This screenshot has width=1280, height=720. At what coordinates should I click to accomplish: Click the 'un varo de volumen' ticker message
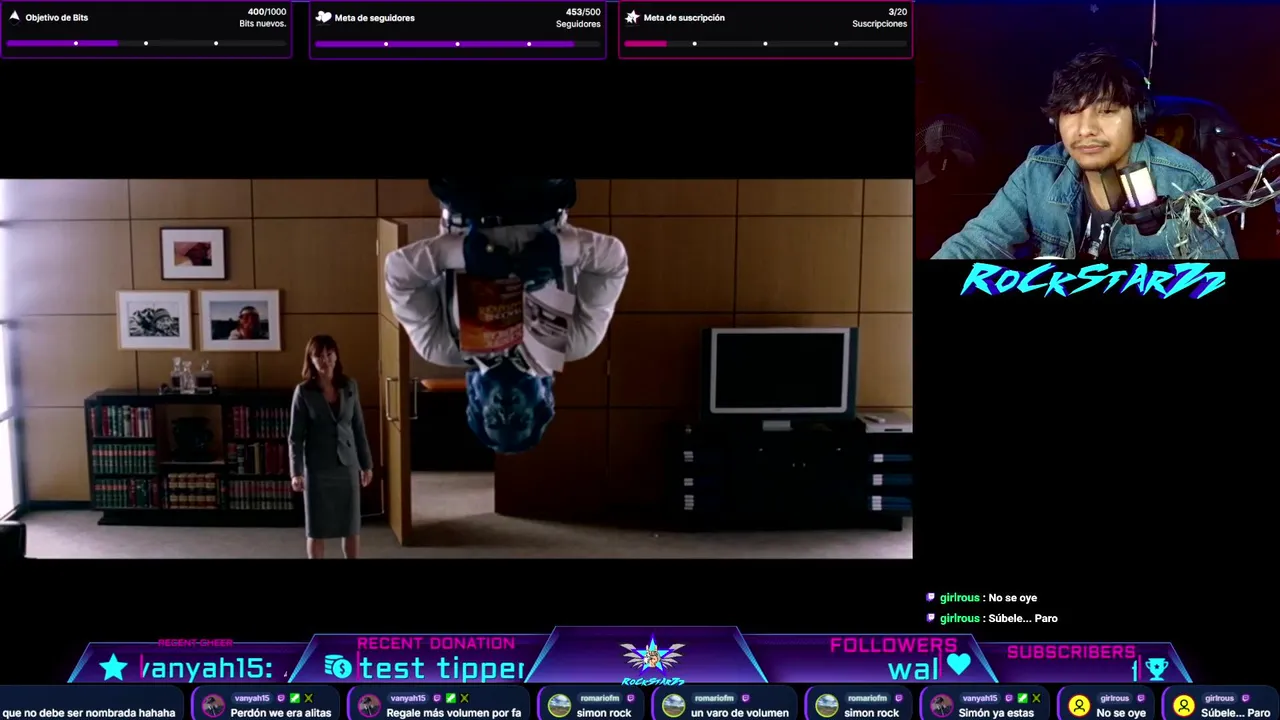click(740, 713)
